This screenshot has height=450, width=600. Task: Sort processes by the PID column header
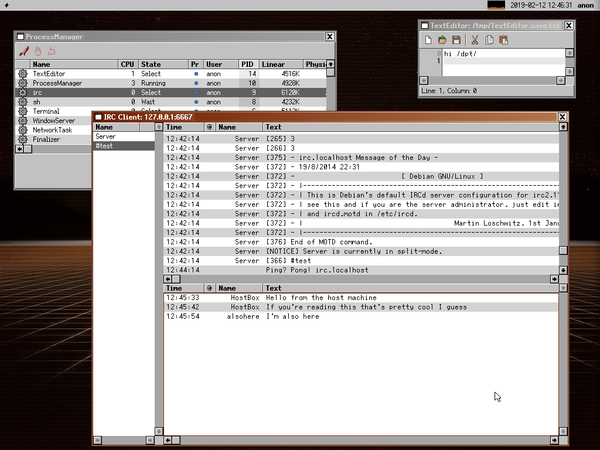[248, 64]
